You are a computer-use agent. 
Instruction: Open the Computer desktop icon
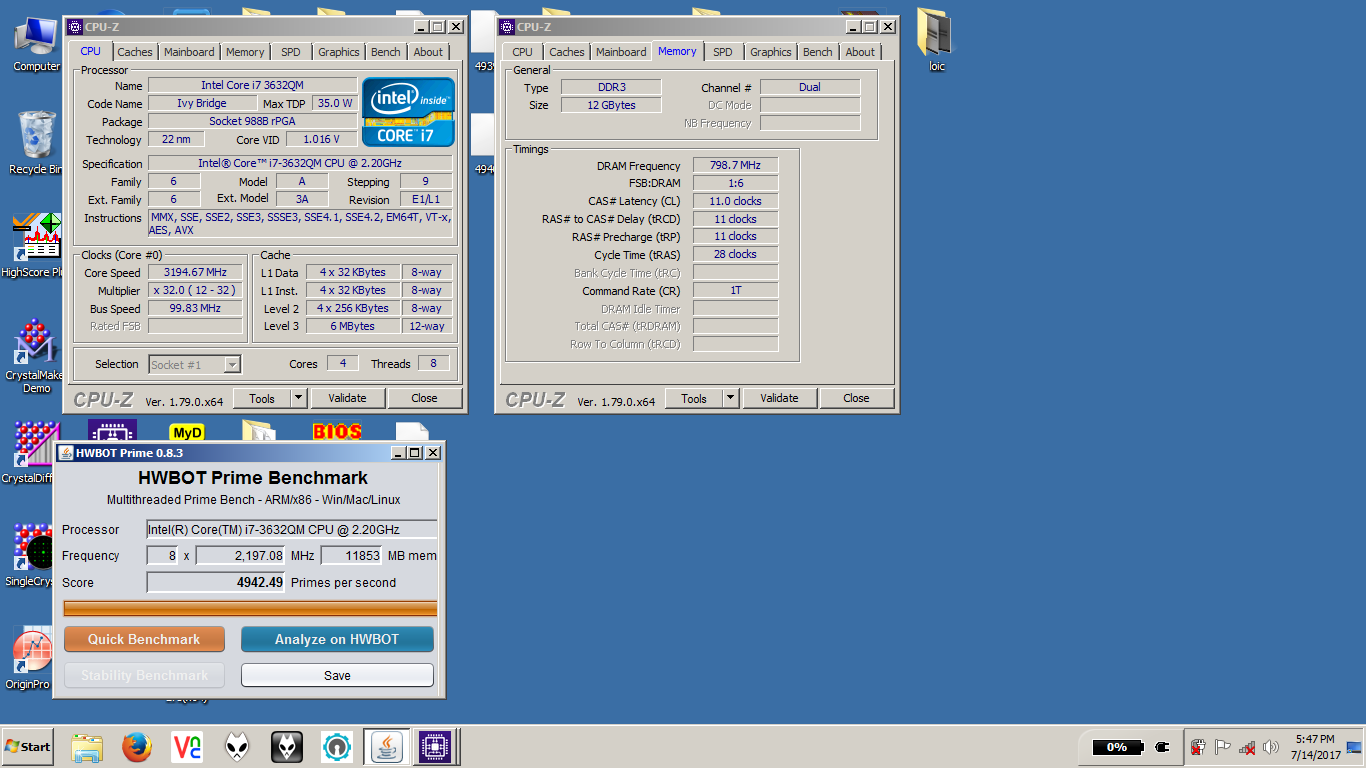pos(36,44)
